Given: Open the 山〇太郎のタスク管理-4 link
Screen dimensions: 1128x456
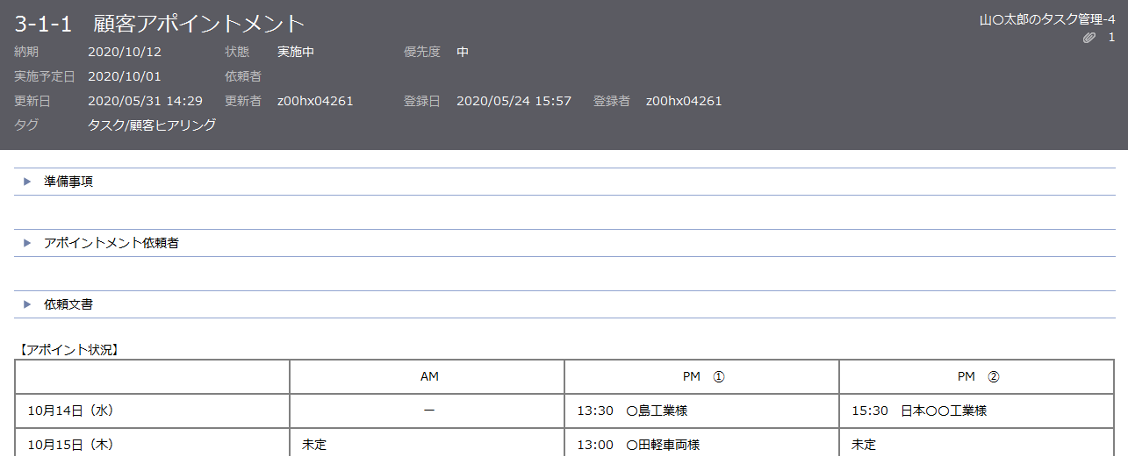Looking at the screenshot, I should [1047, 19].
